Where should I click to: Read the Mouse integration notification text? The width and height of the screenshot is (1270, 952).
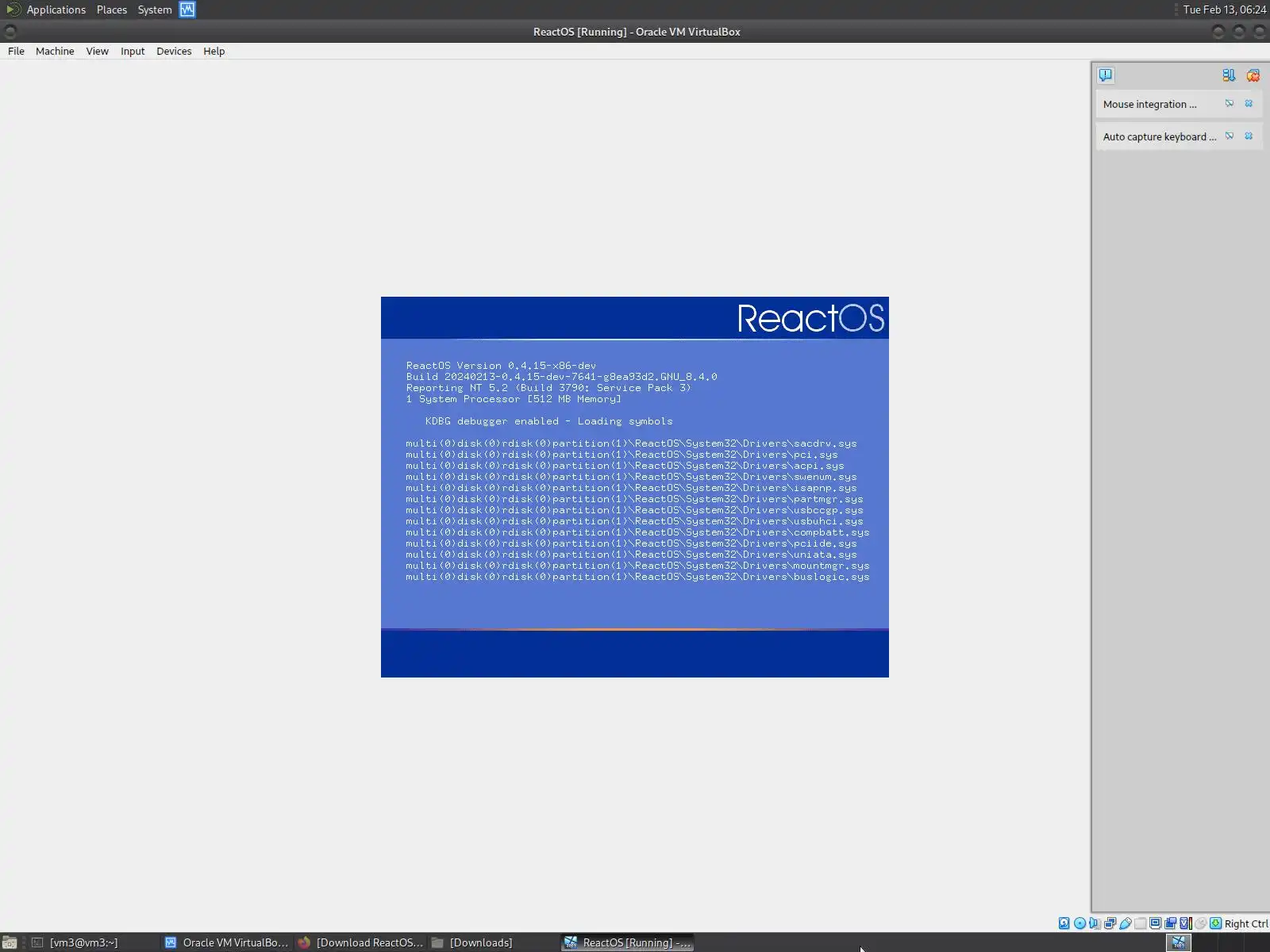click(x=1149, y=104)
